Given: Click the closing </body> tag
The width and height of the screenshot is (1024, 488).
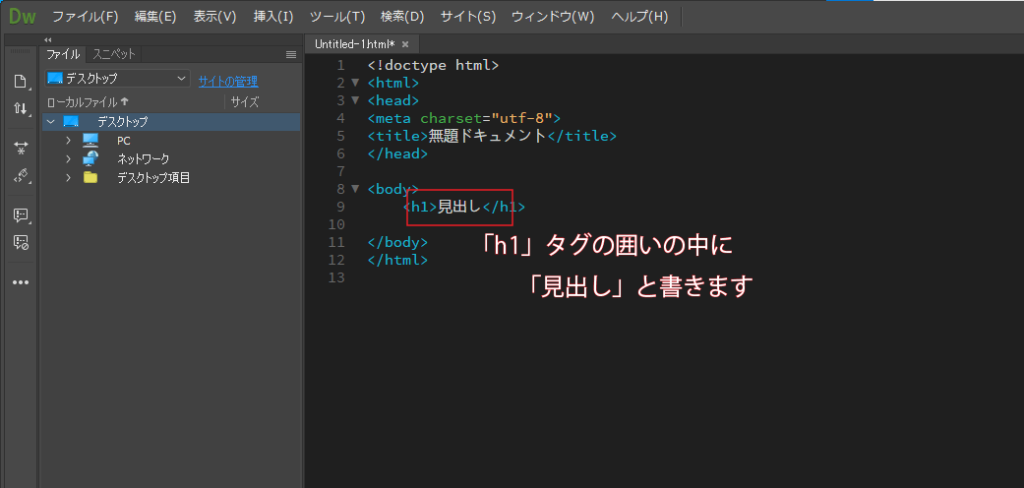Looking at the screenshot, I should pos(398,242).
